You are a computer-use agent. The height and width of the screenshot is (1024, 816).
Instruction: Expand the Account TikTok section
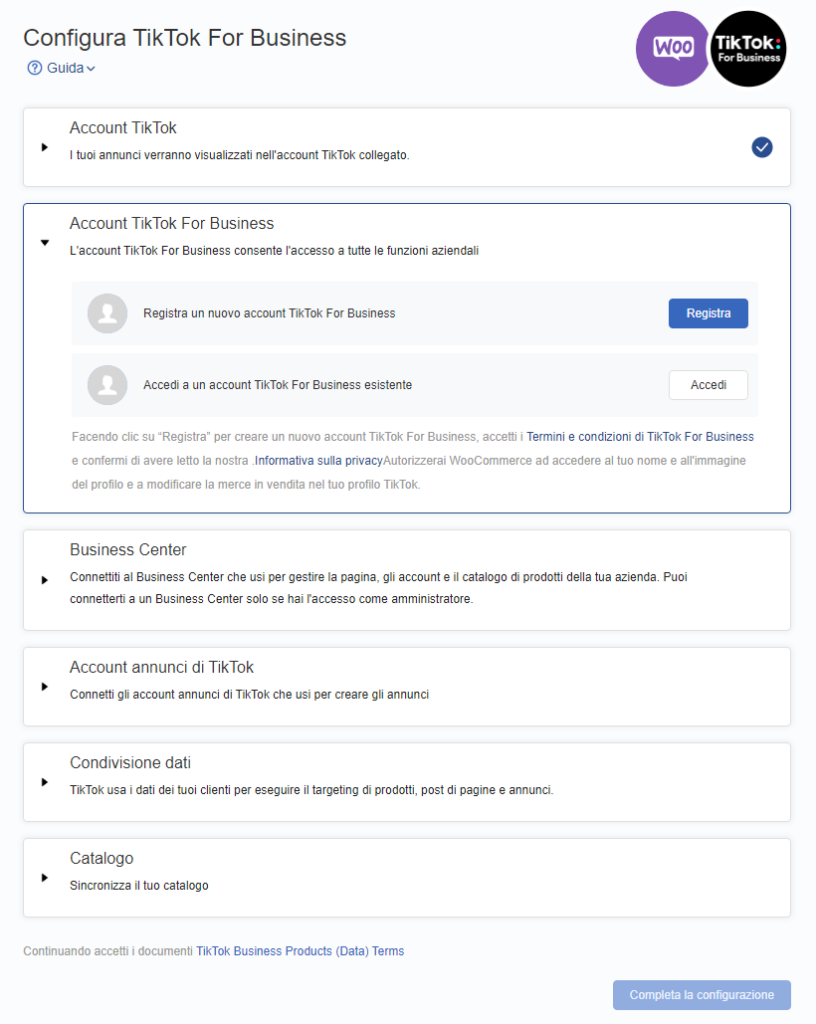pos(44,147)
